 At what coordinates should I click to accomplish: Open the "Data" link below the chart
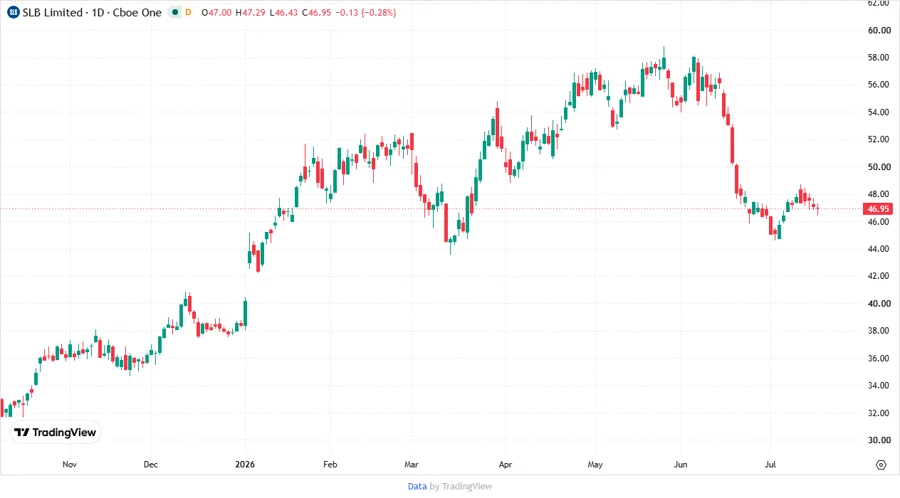point(417,486)
